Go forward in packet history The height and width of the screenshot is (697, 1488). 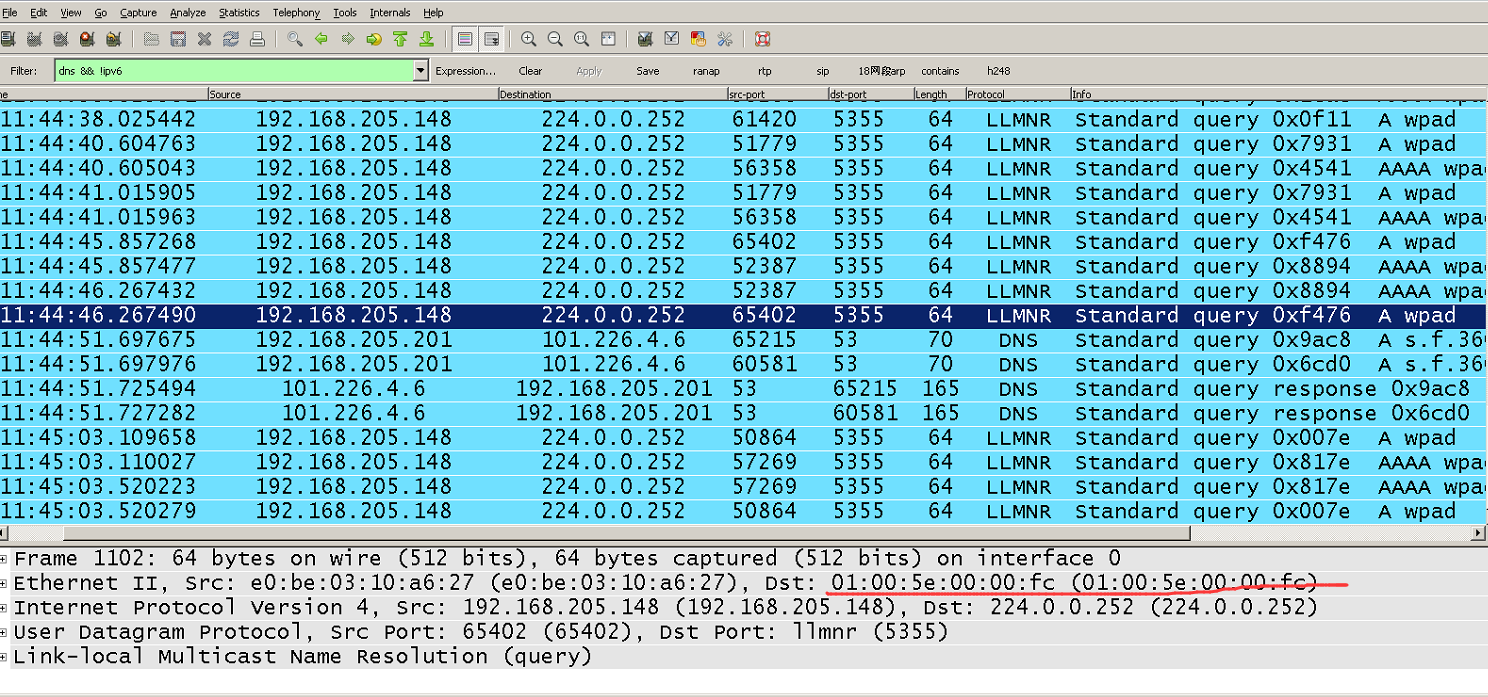pyautogui.click(x=348, y=39)
